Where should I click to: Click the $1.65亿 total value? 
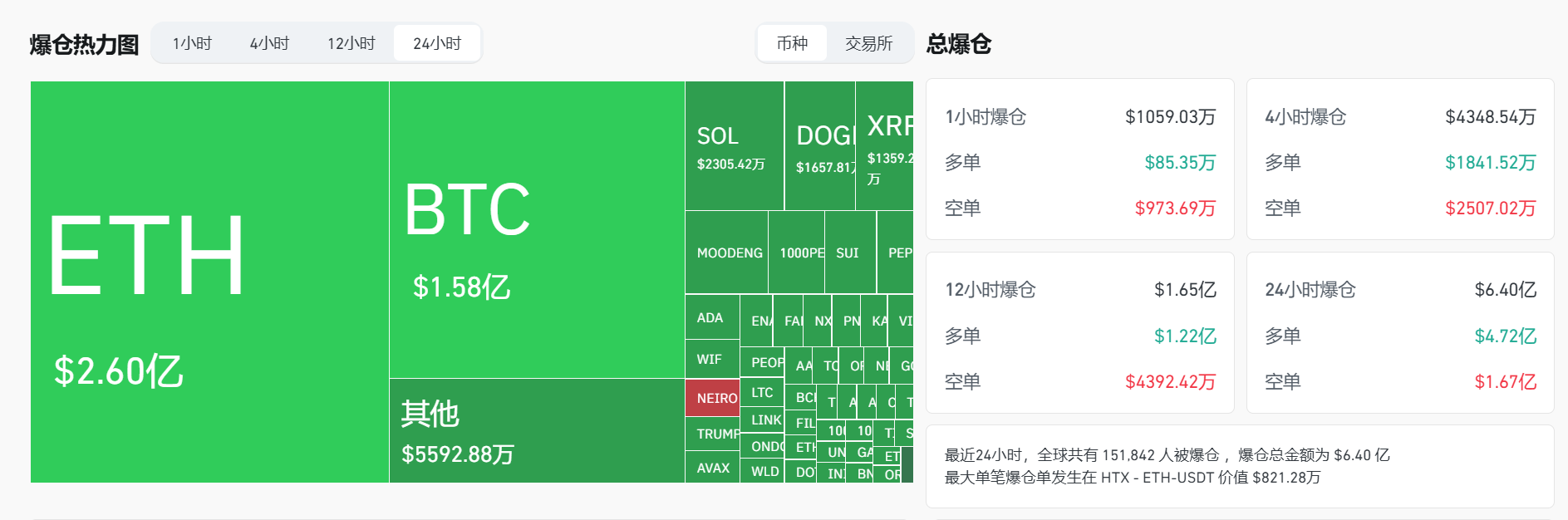point(1185,290)
